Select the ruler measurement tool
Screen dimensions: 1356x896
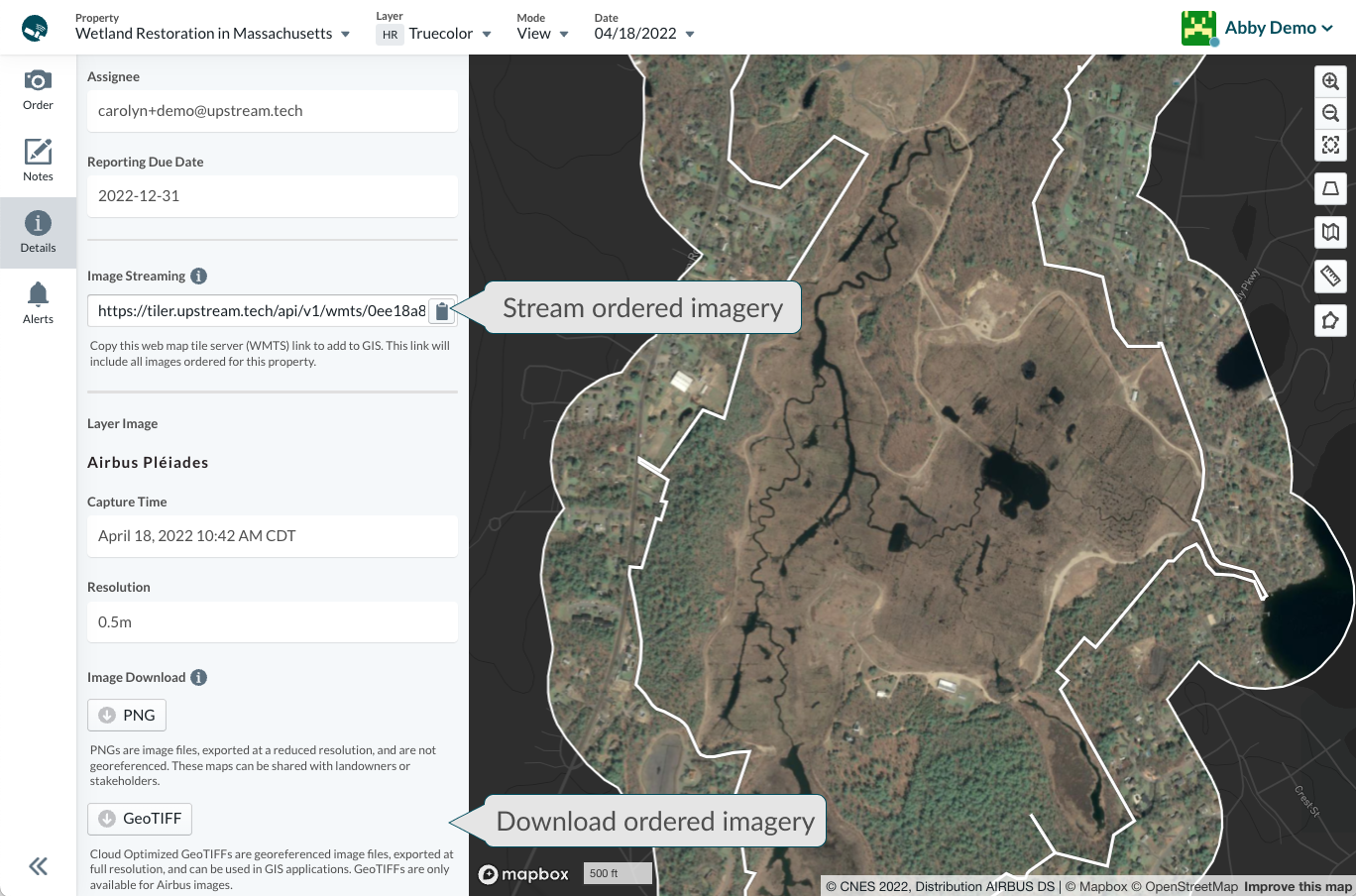click(1330, 276)
